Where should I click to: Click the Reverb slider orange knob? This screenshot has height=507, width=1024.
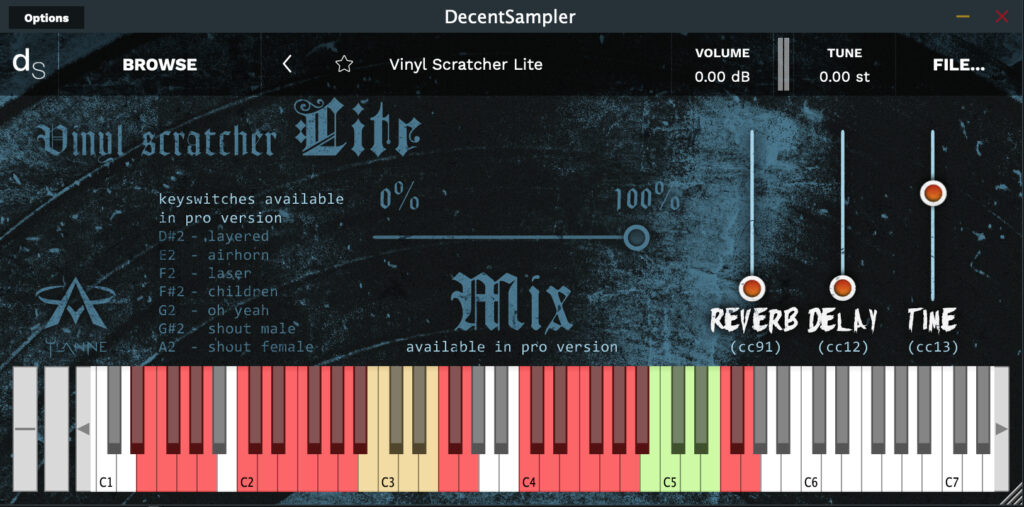tap(751, 289)
